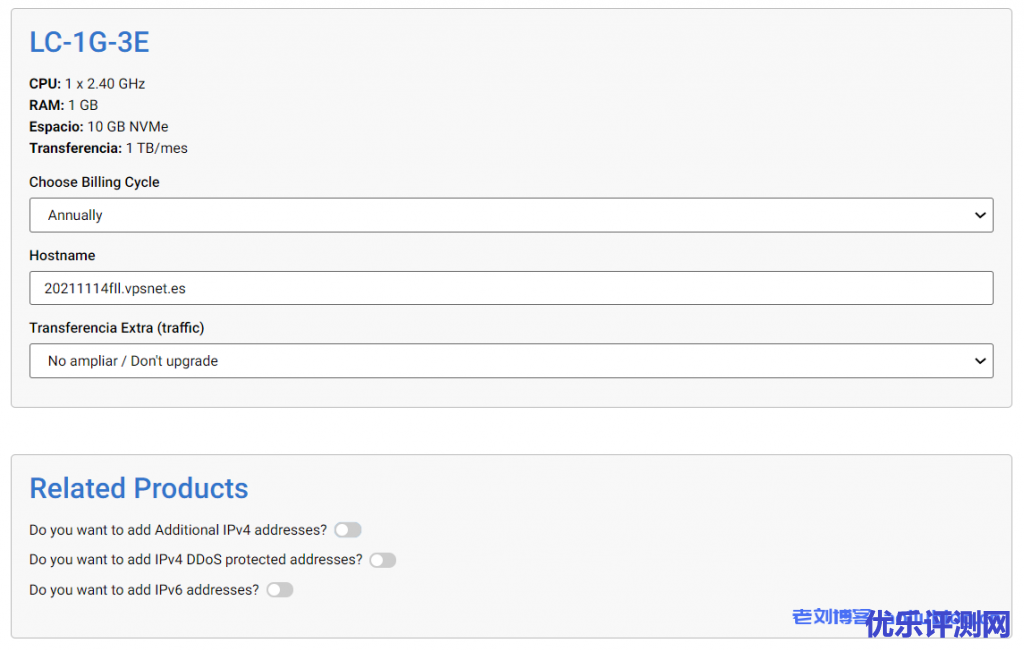
Task: Click the Choose Billing Cycle label
Action: (x=94, y=182)
